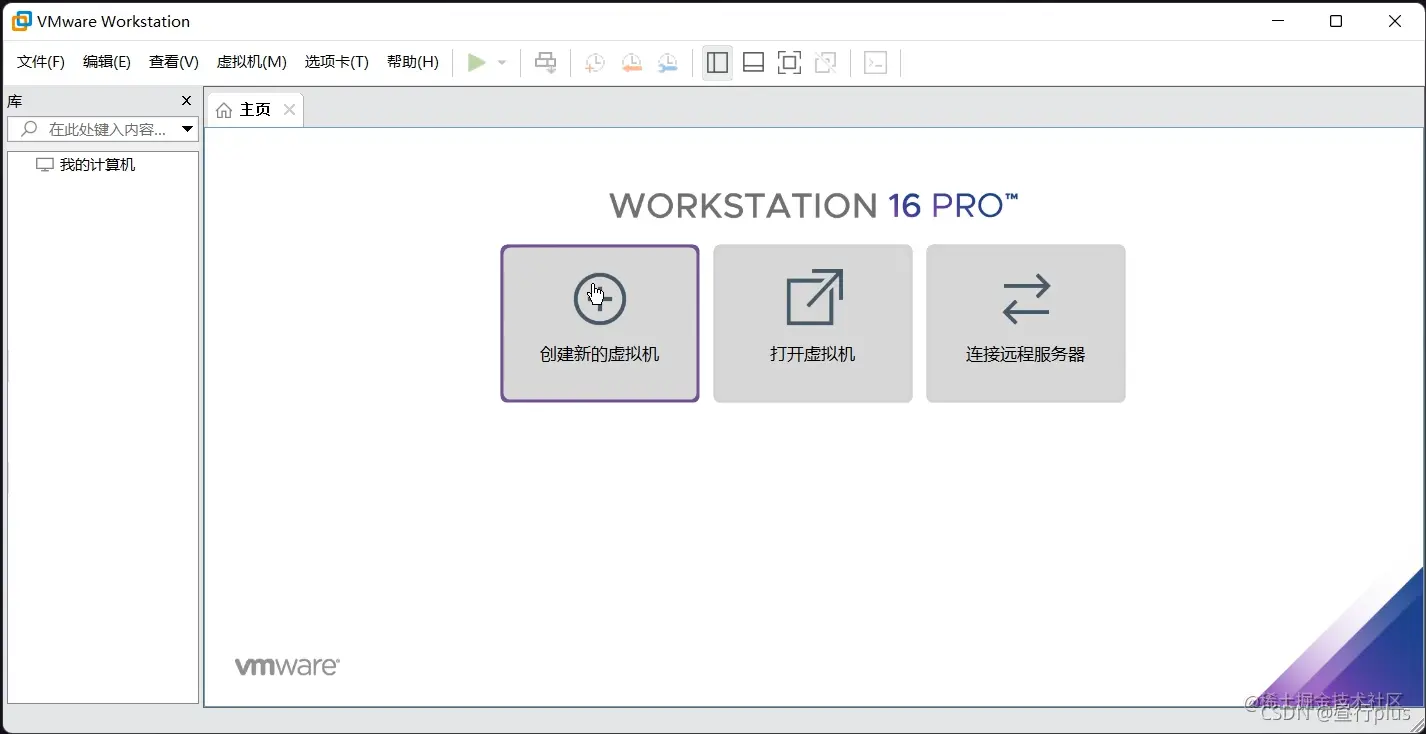
Task: Toggle the Home tab icon
Action: tap(223, 109)
